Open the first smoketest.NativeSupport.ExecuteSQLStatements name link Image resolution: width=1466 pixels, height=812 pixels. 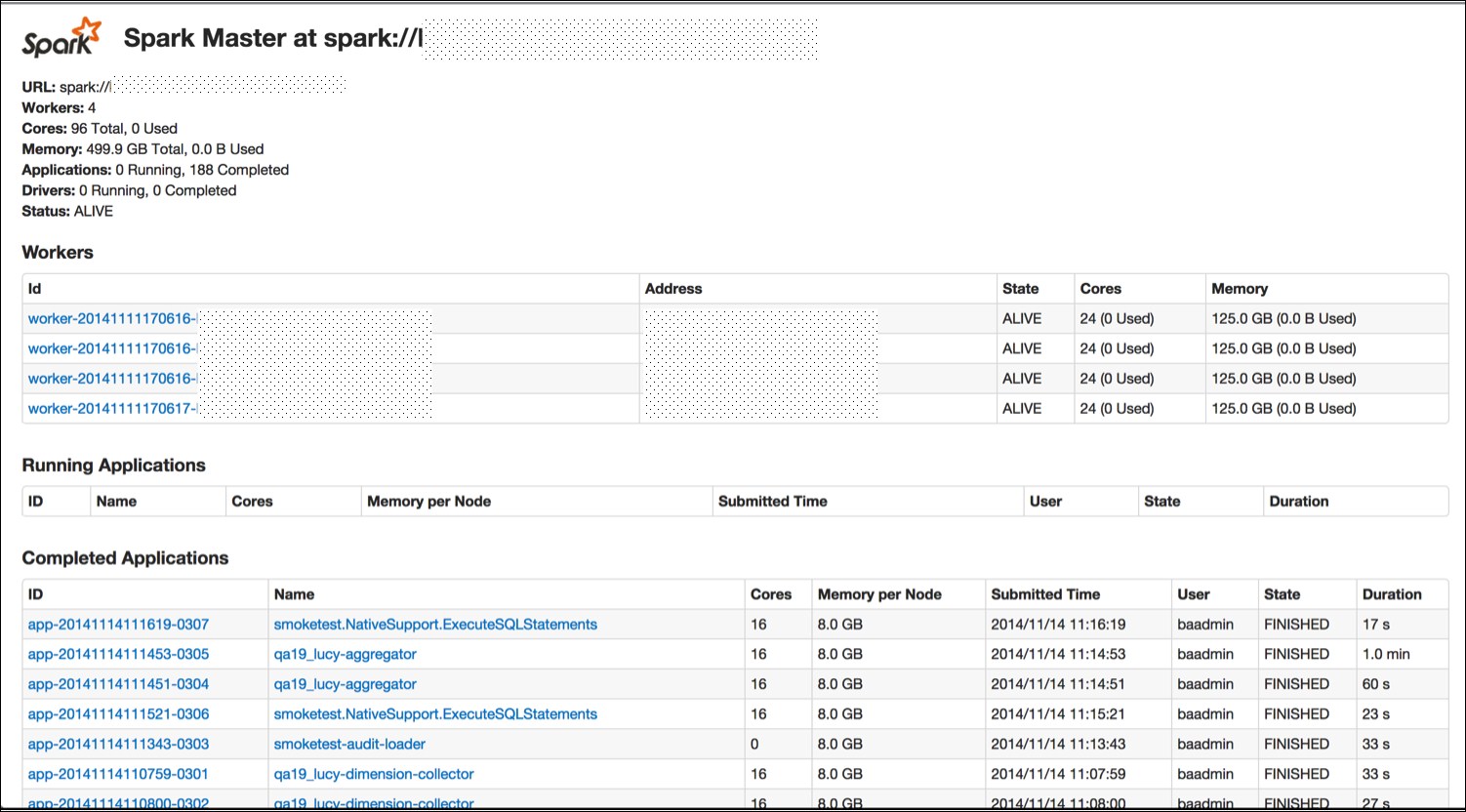pyautogui.click(x=435, y=625)
